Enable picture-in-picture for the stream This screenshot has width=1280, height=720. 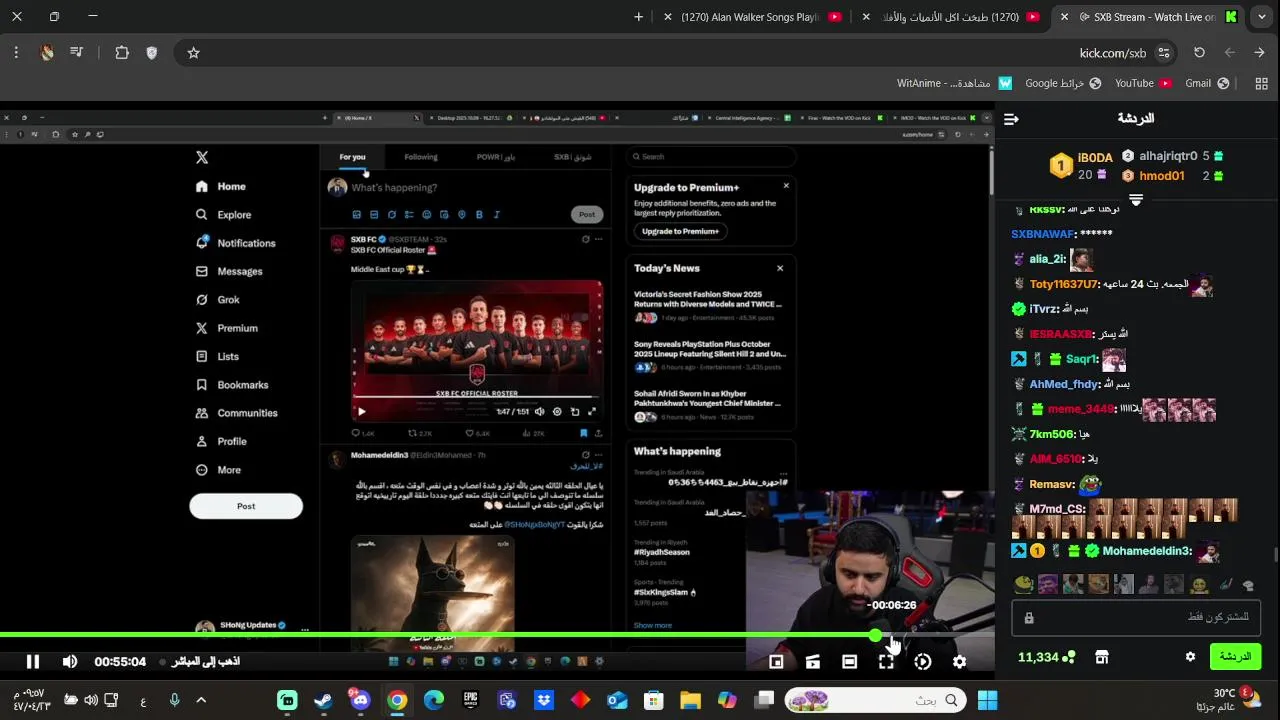tap(776, 661)
